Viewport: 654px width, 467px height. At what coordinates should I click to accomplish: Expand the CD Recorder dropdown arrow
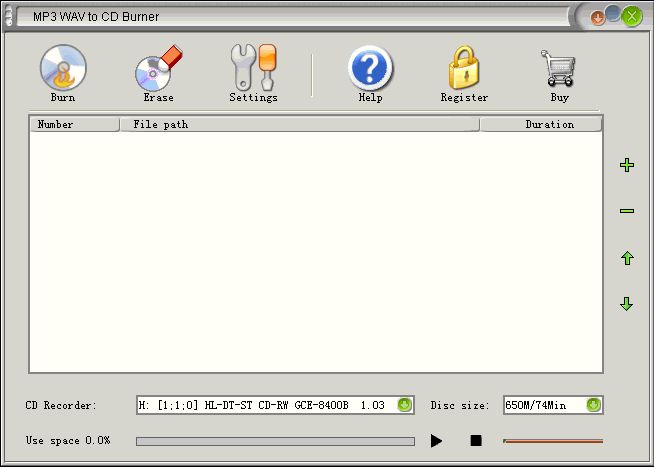pos(404,405)
